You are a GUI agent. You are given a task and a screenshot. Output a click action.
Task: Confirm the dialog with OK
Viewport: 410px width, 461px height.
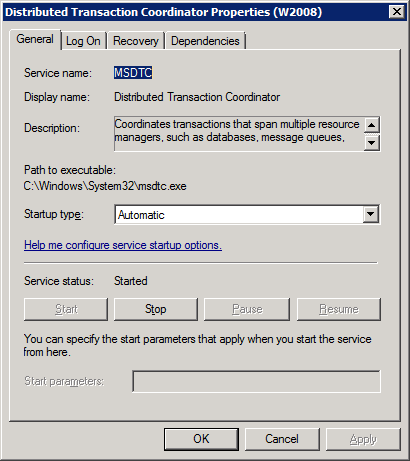201,439
